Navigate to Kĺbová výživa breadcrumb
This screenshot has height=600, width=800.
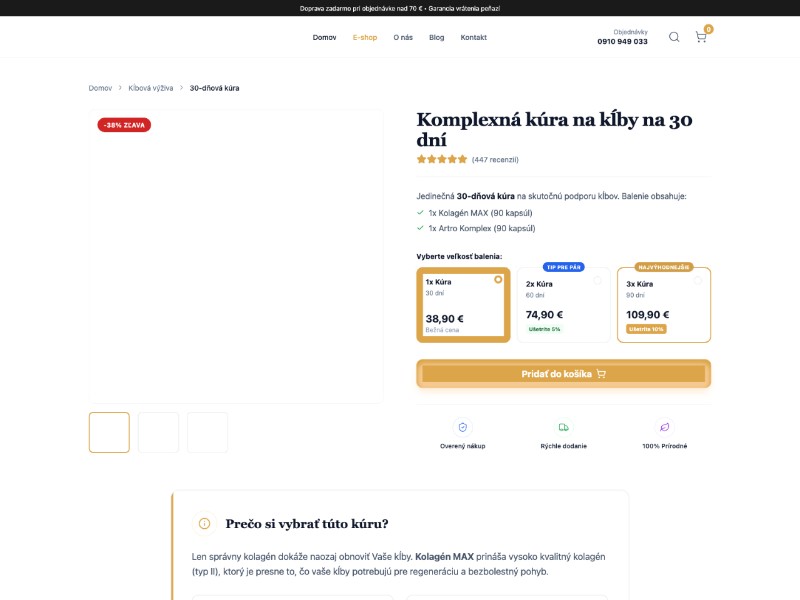click(x=151, y=88)
